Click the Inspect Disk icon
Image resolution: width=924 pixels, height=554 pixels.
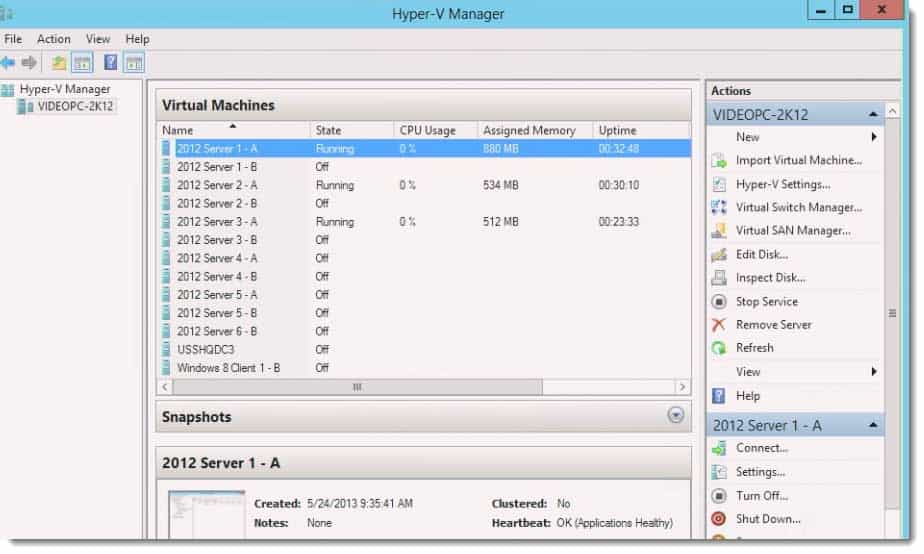pyautogui.click(x=719, y=278)
